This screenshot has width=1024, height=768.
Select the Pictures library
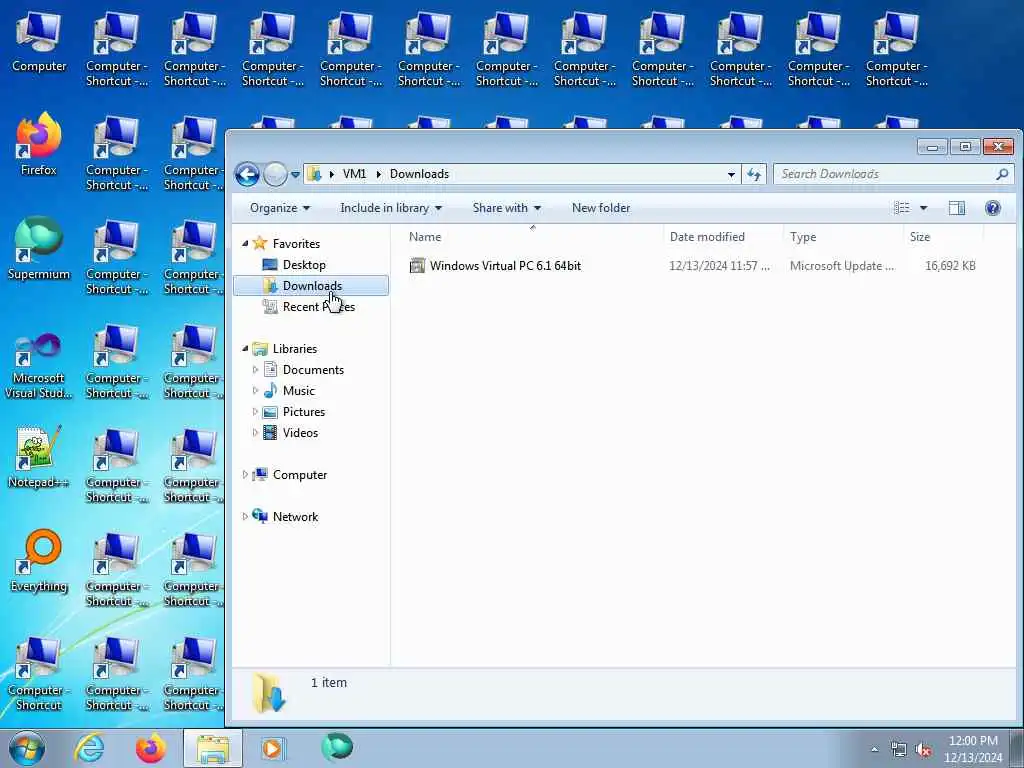(304, 411)
